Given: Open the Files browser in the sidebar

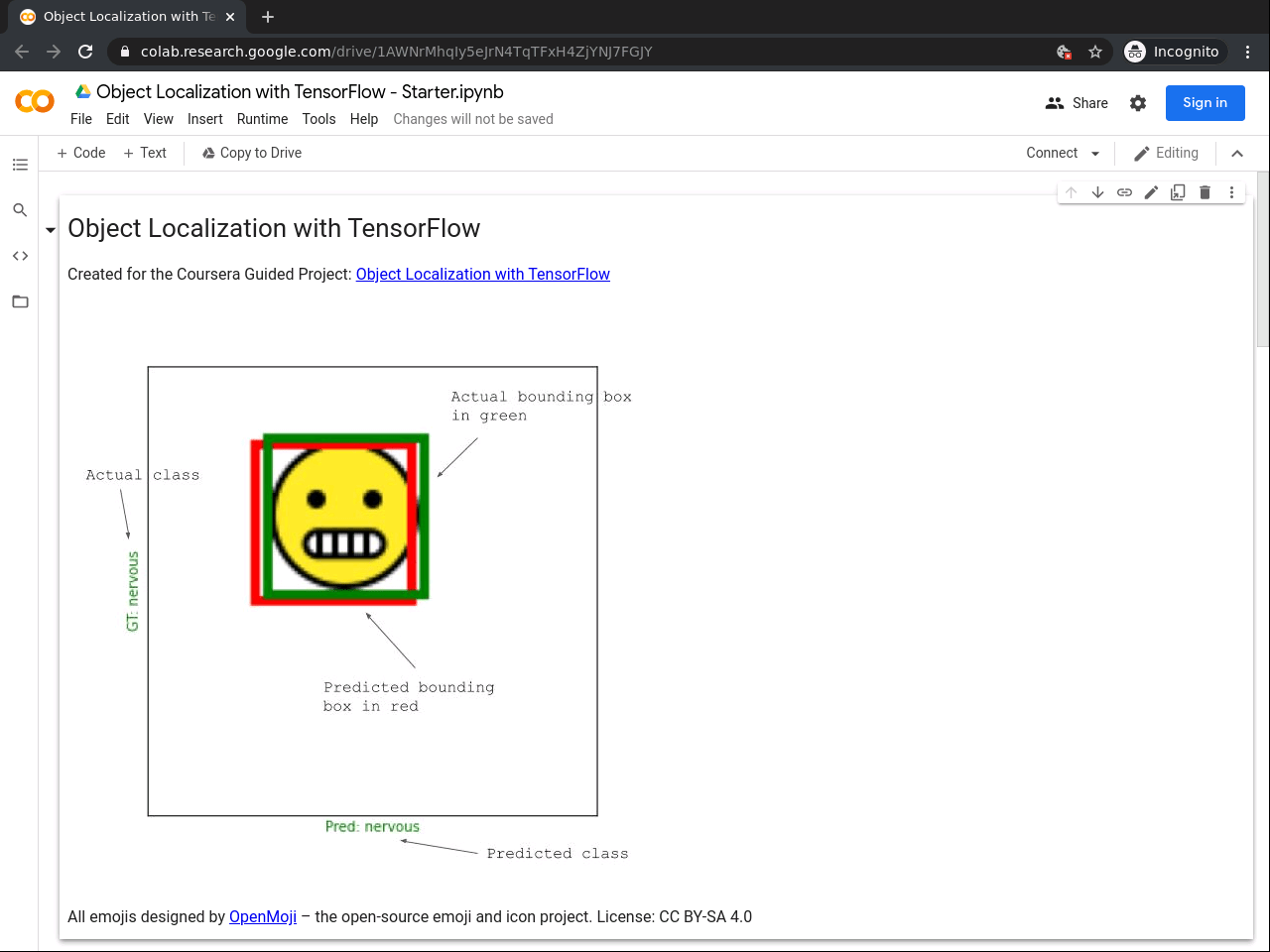Looking at the screenshot, I should pyautogui.click(x=20, y=300).
